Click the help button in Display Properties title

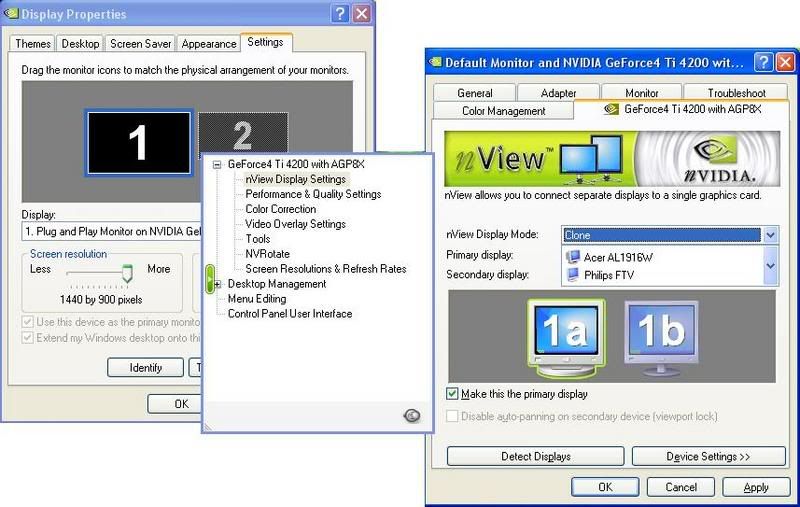(x=339, y=13)
